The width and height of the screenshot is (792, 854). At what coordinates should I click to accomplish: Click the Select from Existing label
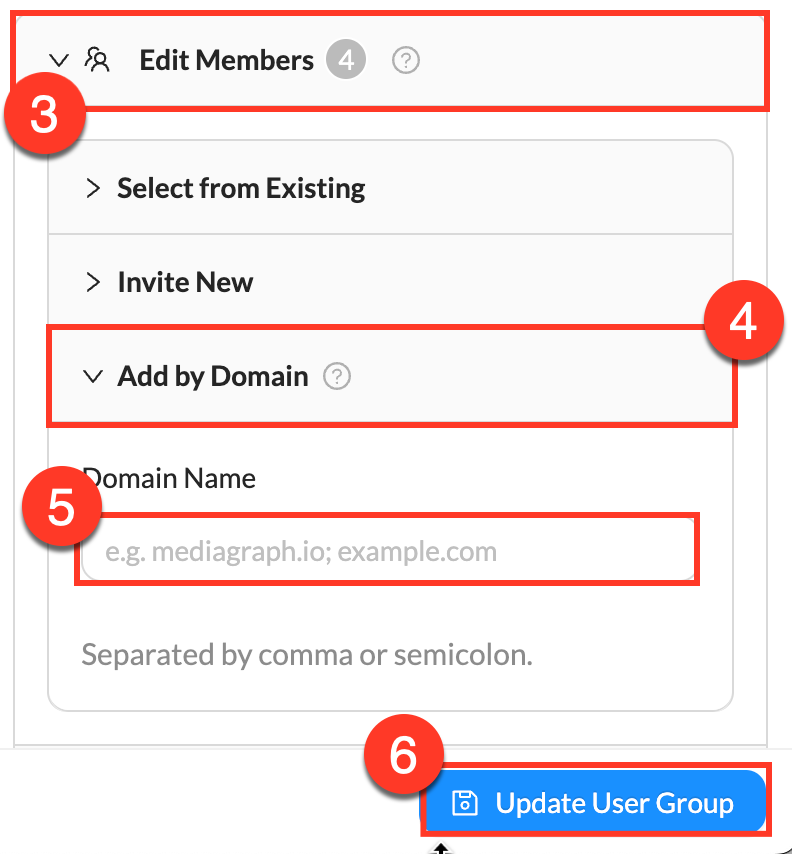(240, 187)
